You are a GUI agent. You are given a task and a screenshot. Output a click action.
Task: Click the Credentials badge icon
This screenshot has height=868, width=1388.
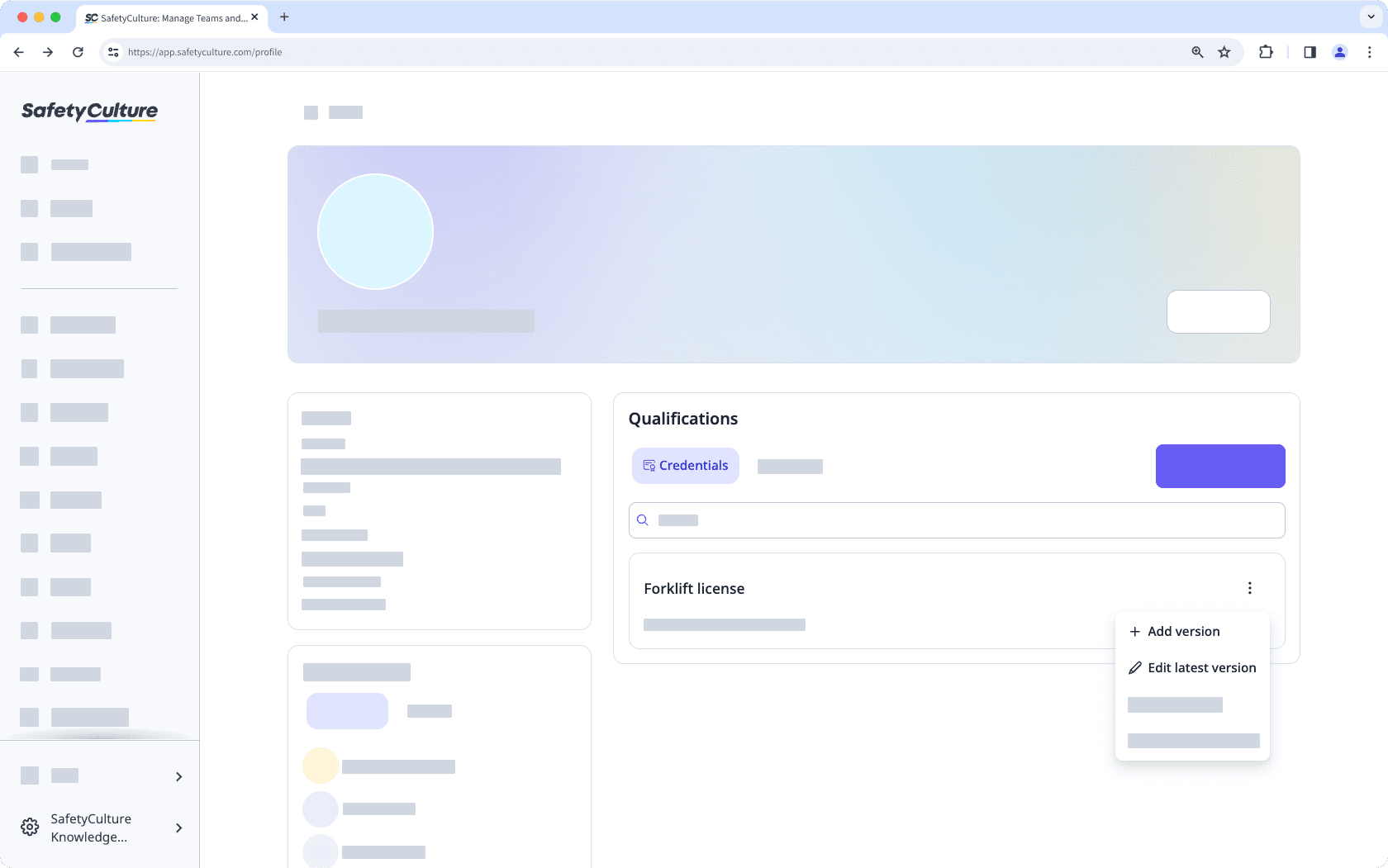649,465
